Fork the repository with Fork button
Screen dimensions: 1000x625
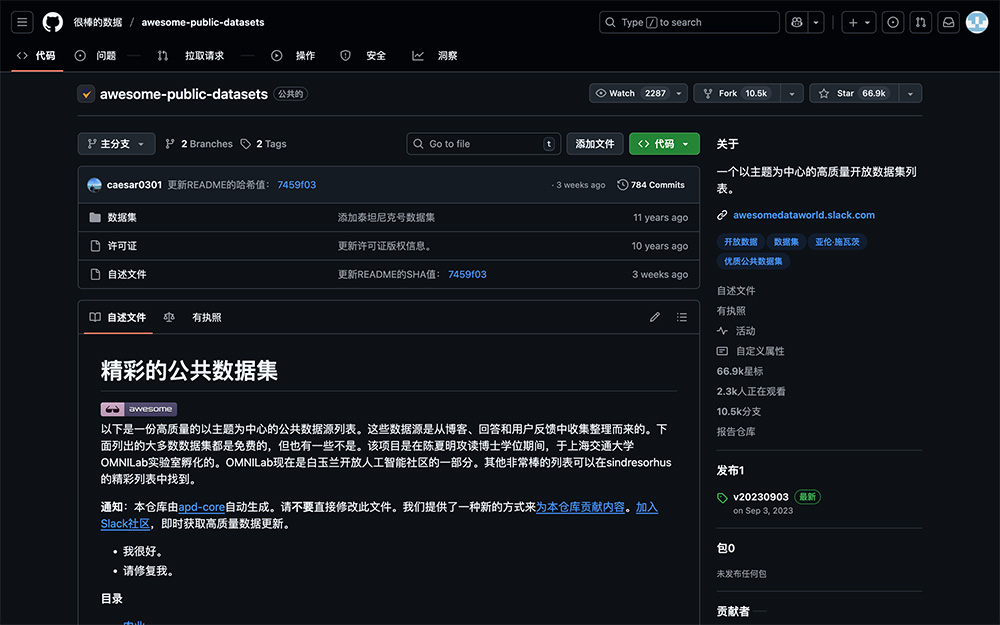click(737, 93)
